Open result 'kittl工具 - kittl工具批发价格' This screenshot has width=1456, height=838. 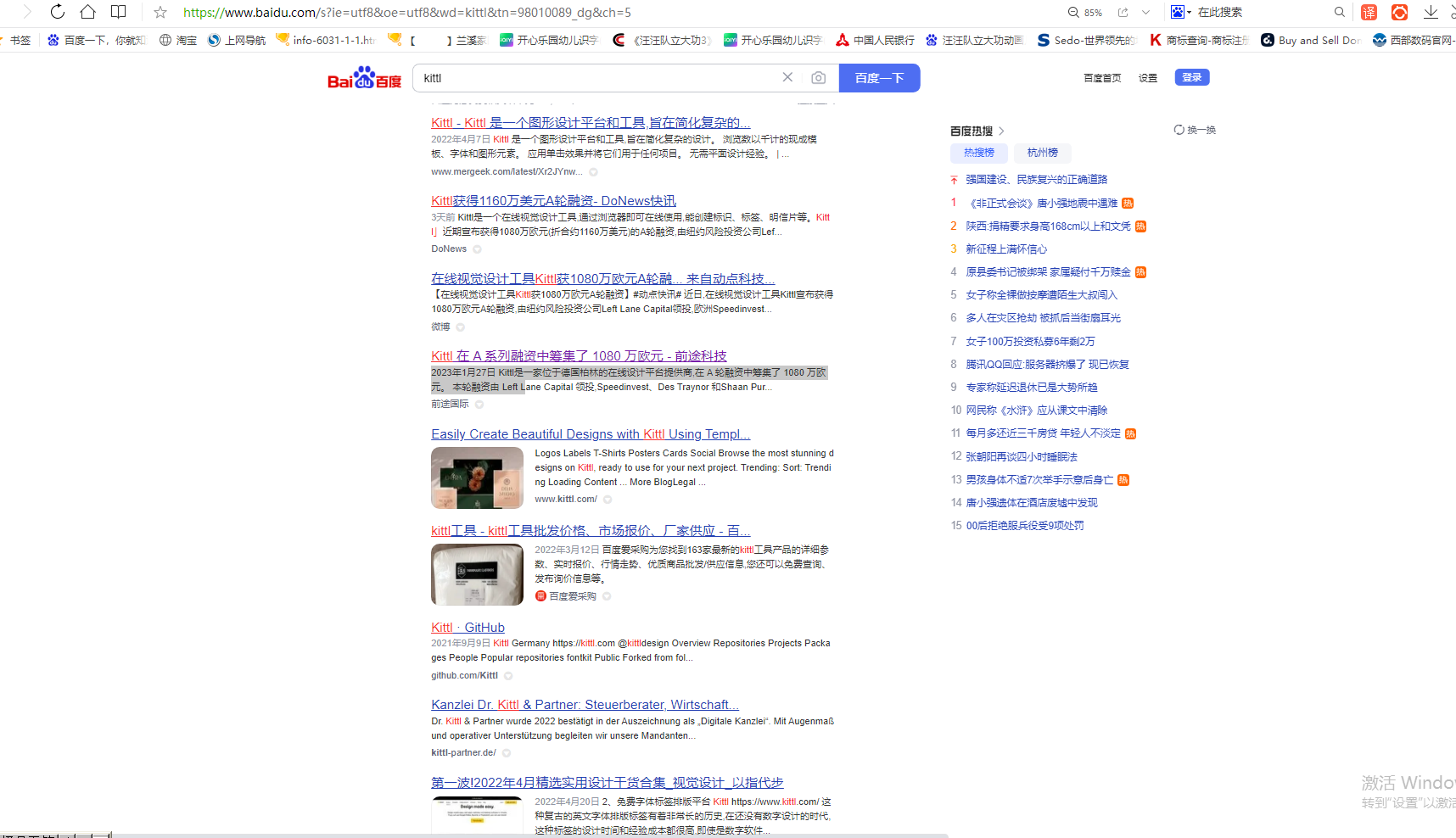pos(591,531)
